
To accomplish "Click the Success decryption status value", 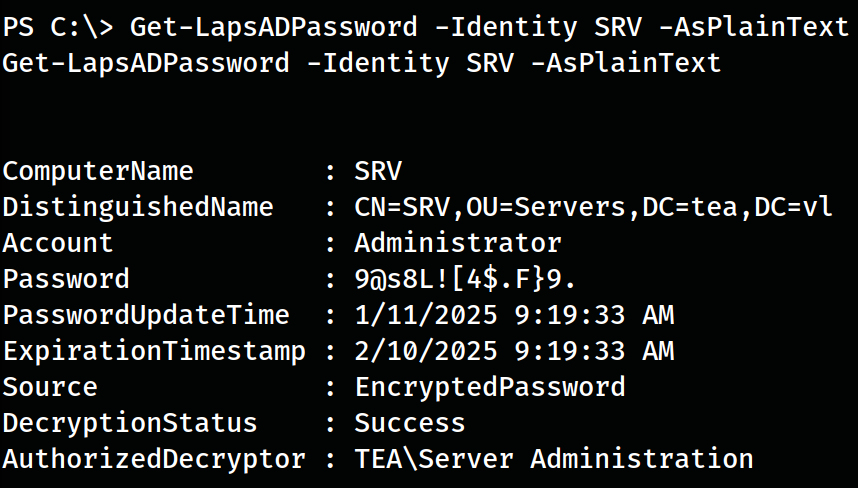I will click(410, 423).
